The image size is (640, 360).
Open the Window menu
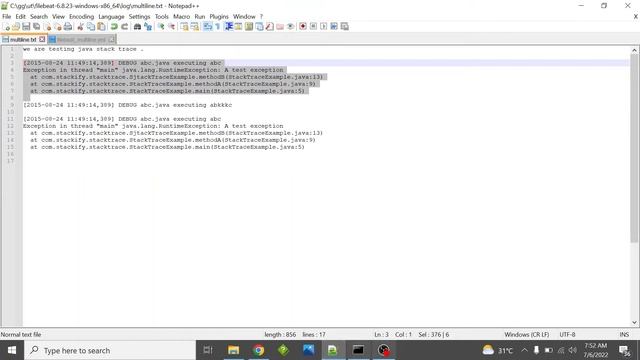pyautogui.click(x=244, y=17)
